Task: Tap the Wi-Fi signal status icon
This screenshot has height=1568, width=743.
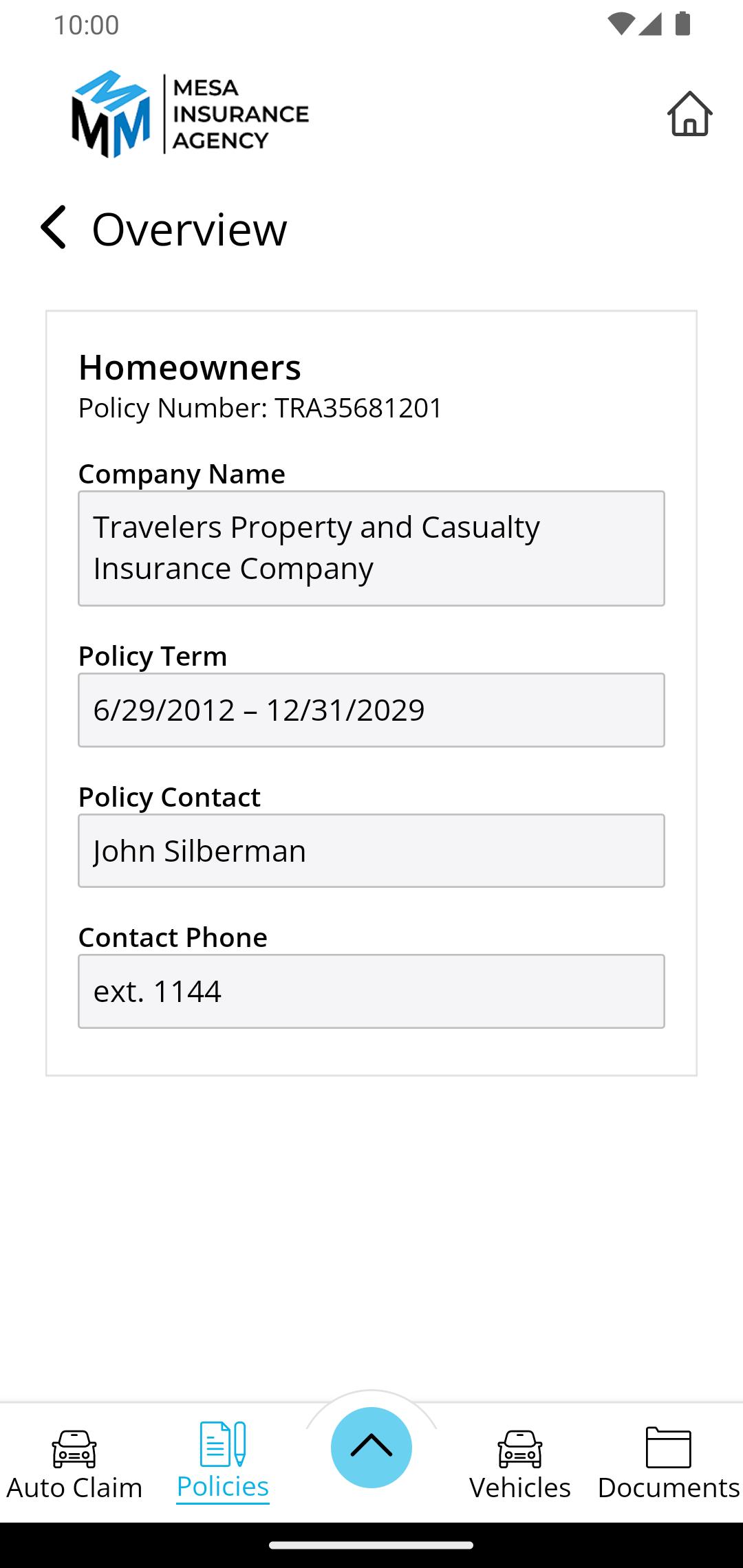Action: (x=621, y=24)
